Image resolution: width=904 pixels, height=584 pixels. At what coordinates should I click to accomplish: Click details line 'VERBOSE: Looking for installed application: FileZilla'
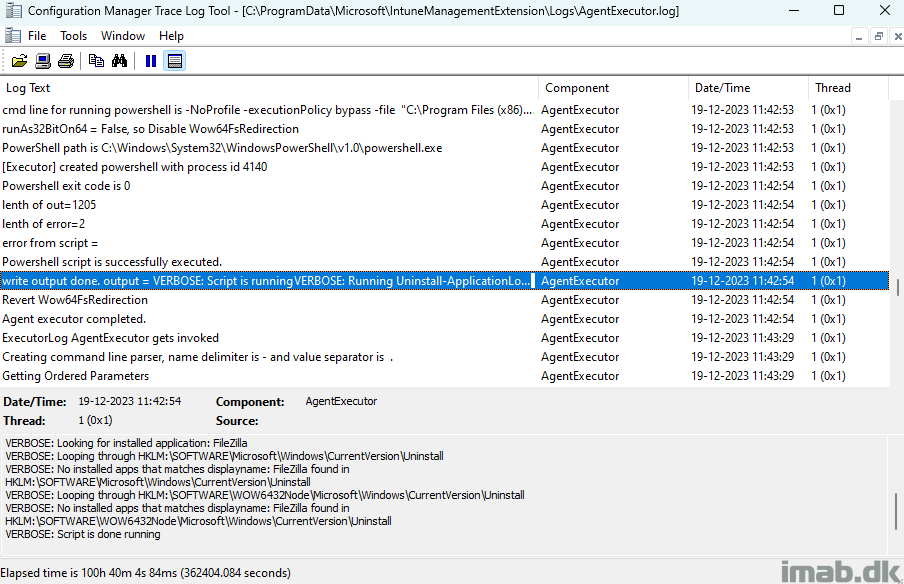coord(126,443)
